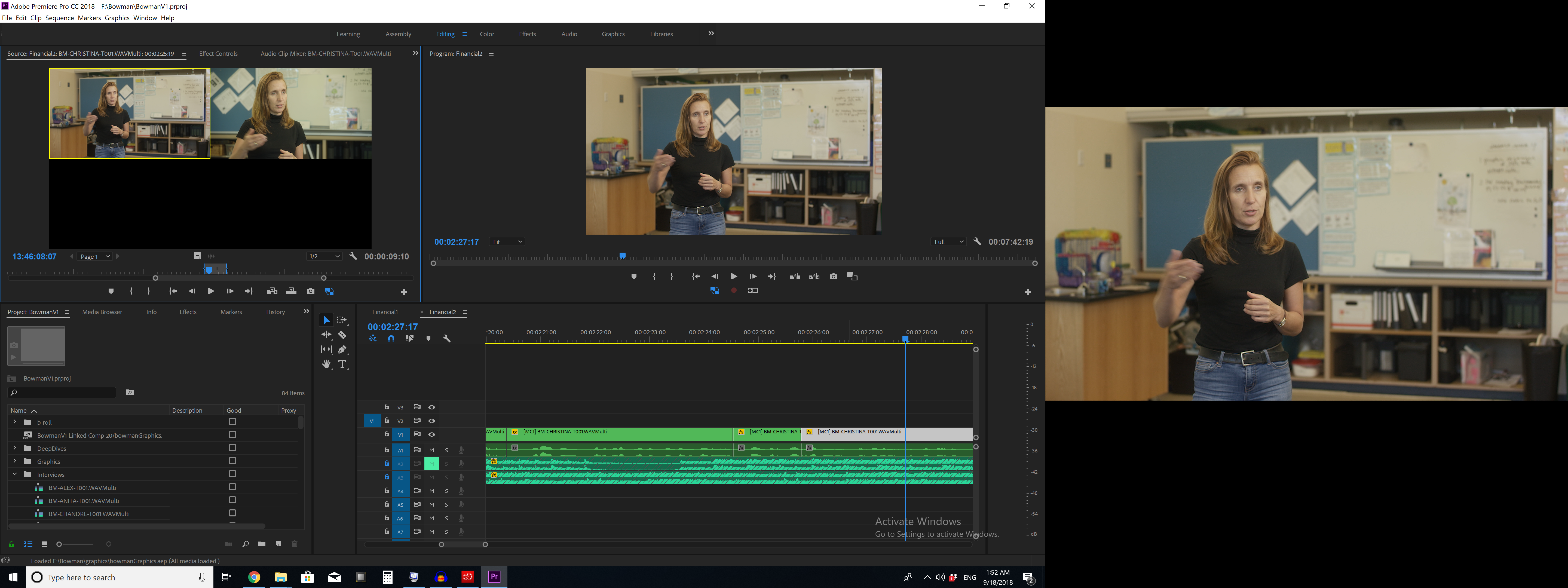Screen dimensions: 1568x588
Task: Open Source monitor settings wrench
Action: pyautogui.click(x=353, y=256)
